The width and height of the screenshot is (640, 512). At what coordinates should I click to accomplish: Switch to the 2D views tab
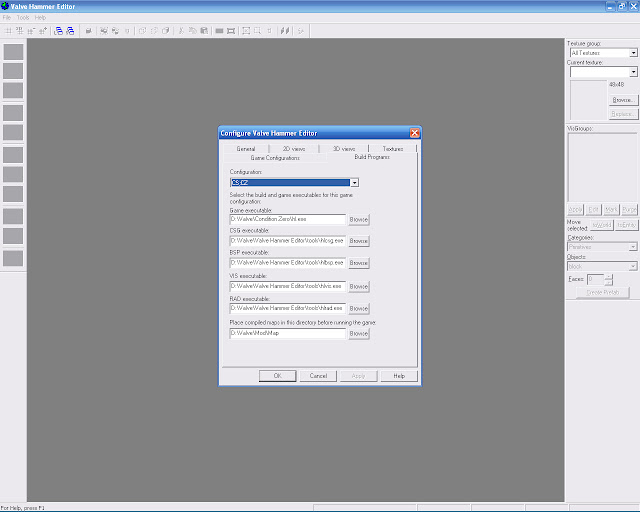294,149
